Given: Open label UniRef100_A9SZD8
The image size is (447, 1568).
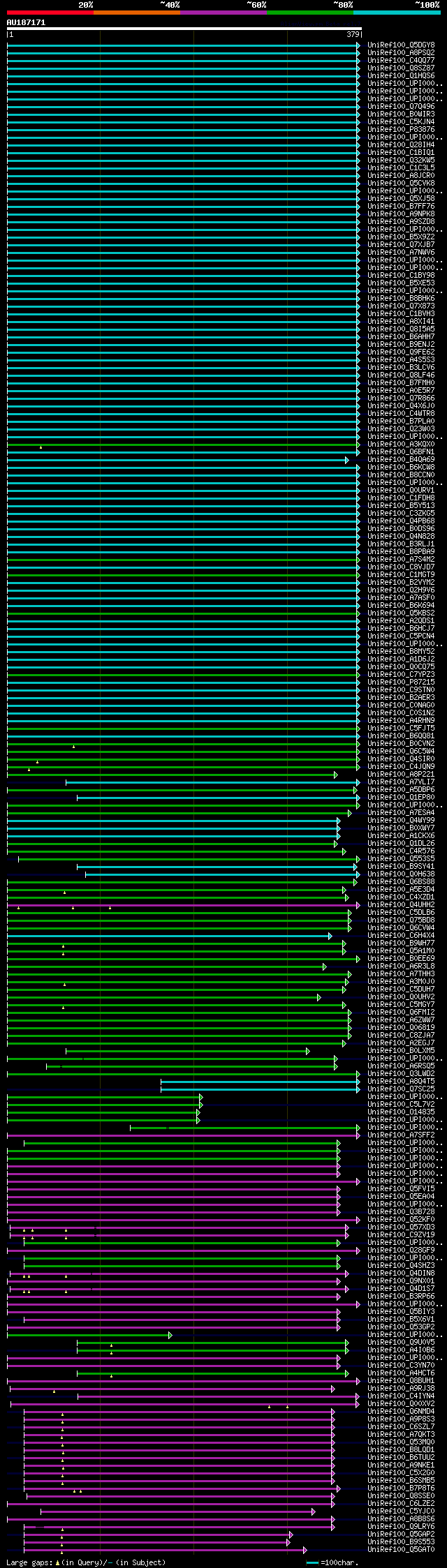Looking at the screenshot, I should click(401, 222).
